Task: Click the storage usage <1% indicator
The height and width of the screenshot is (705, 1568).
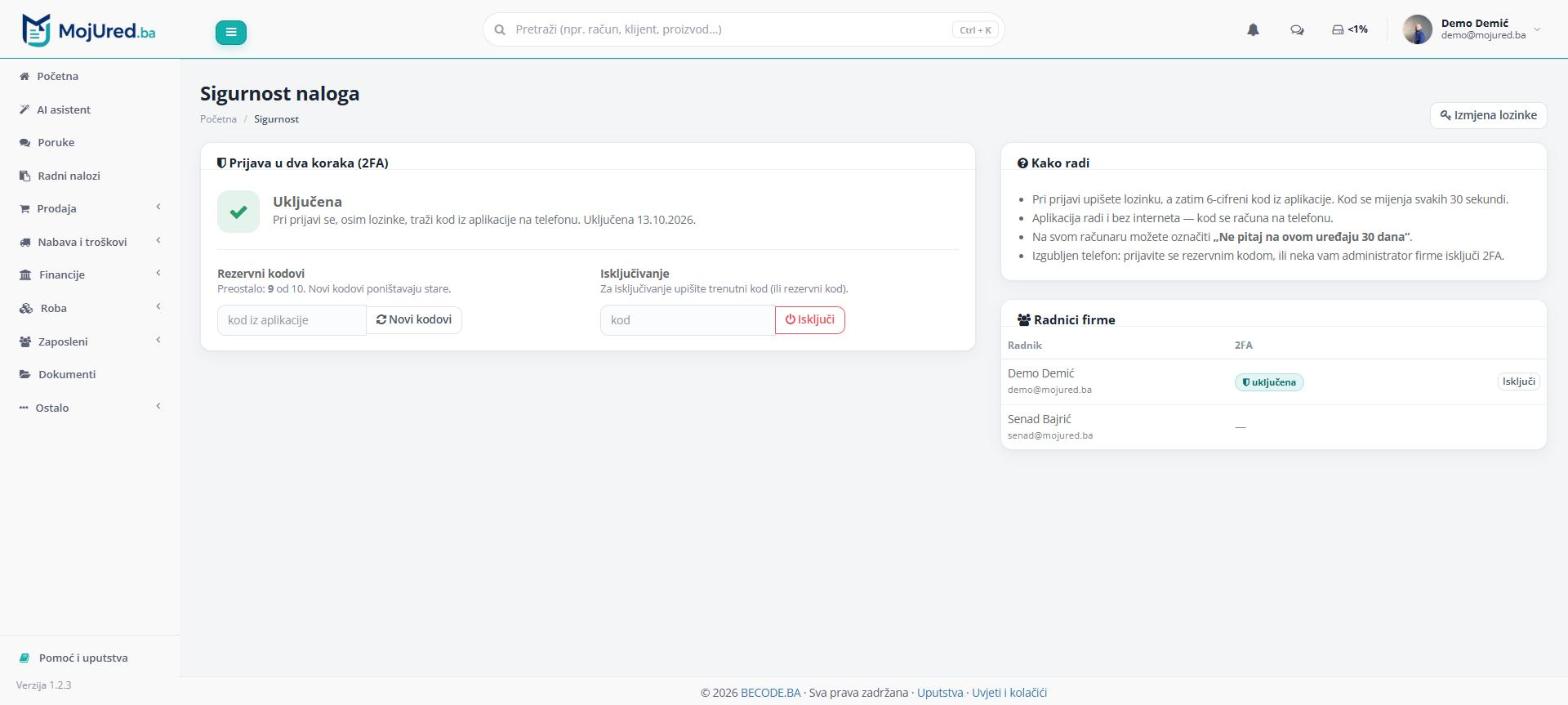Action: tap(1350, 30)
